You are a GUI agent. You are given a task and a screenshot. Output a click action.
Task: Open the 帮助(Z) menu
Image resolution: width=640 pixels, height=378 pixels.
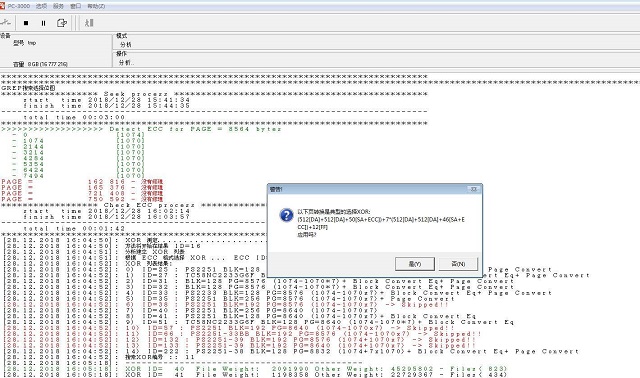coord(96,6)
